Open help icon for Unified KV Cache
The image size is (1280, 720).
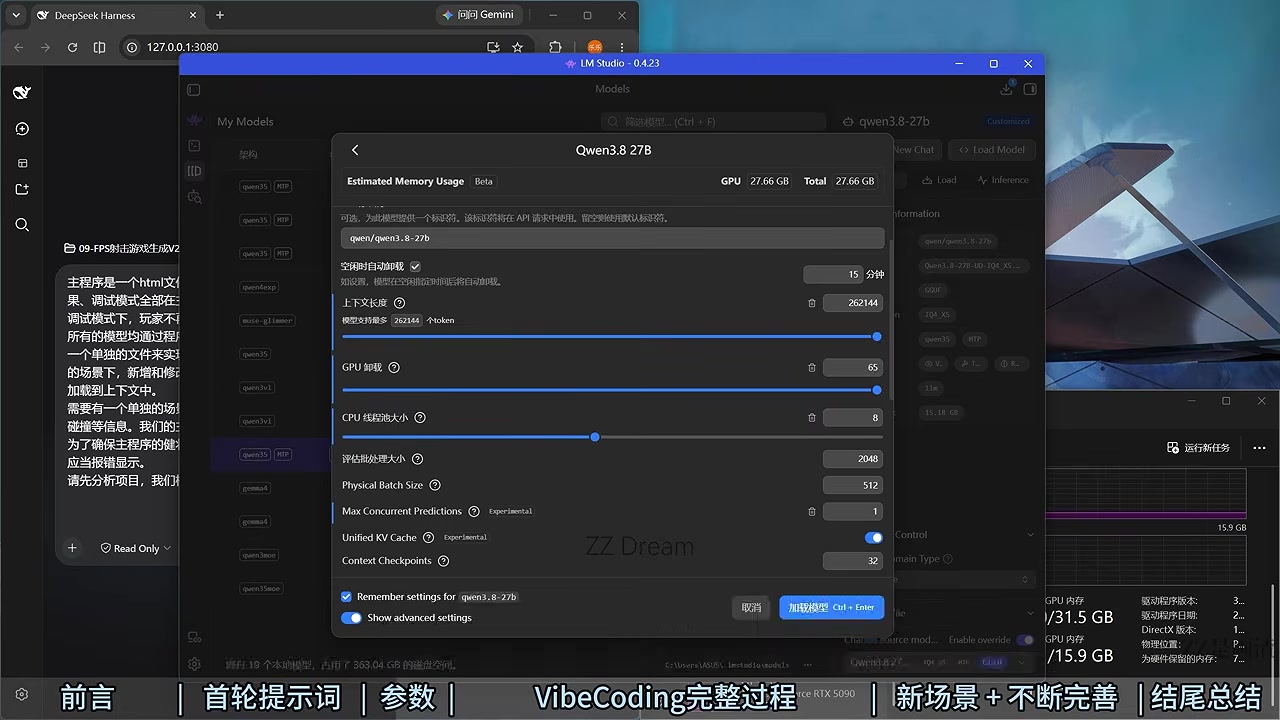(x=429, y=537)
